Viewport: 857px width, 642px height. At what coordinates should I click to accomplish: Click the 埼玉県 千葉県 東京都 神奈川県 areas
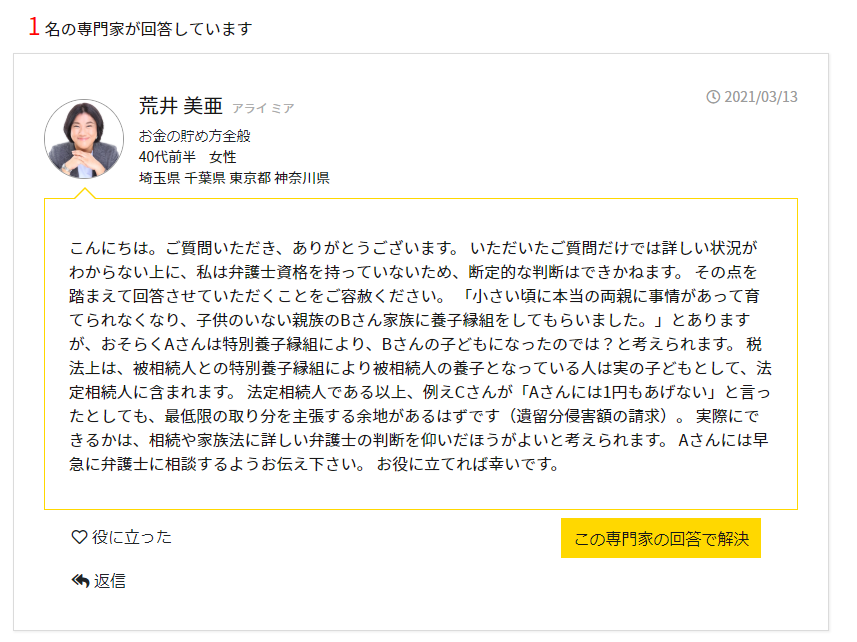234,178
